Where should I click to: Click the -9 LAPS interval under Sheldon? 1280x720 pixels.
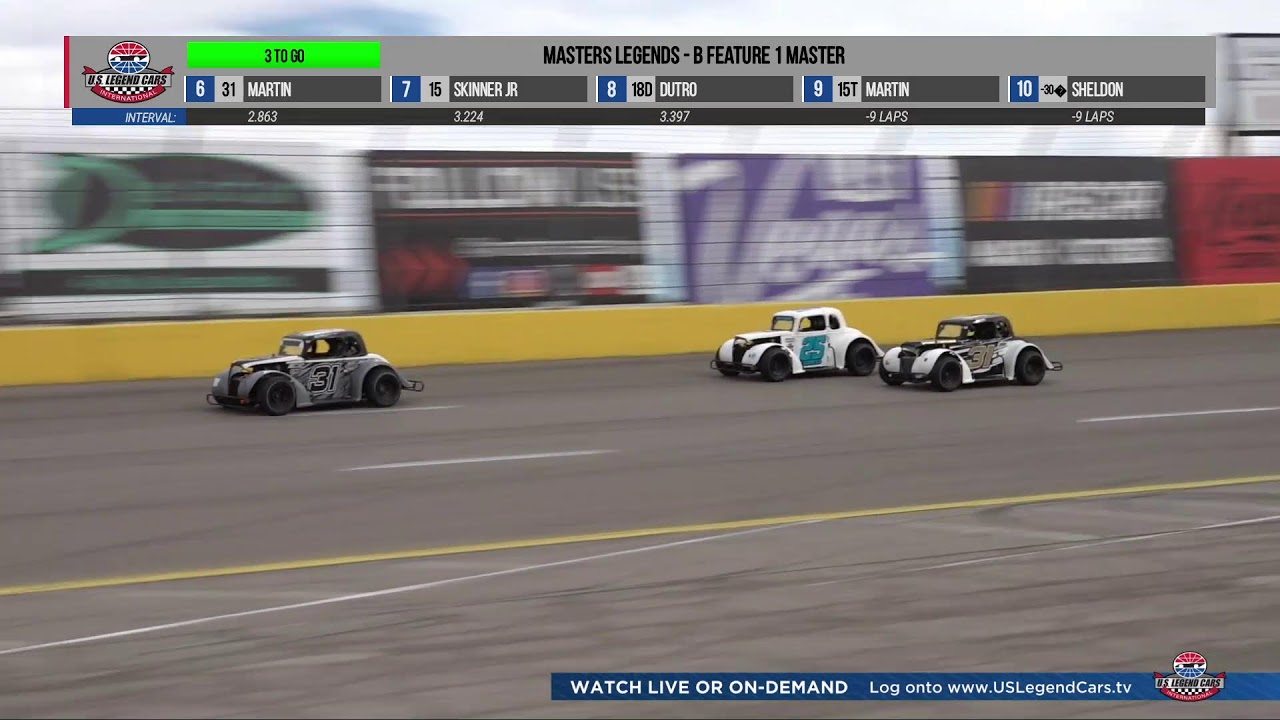pos(1093,117)
